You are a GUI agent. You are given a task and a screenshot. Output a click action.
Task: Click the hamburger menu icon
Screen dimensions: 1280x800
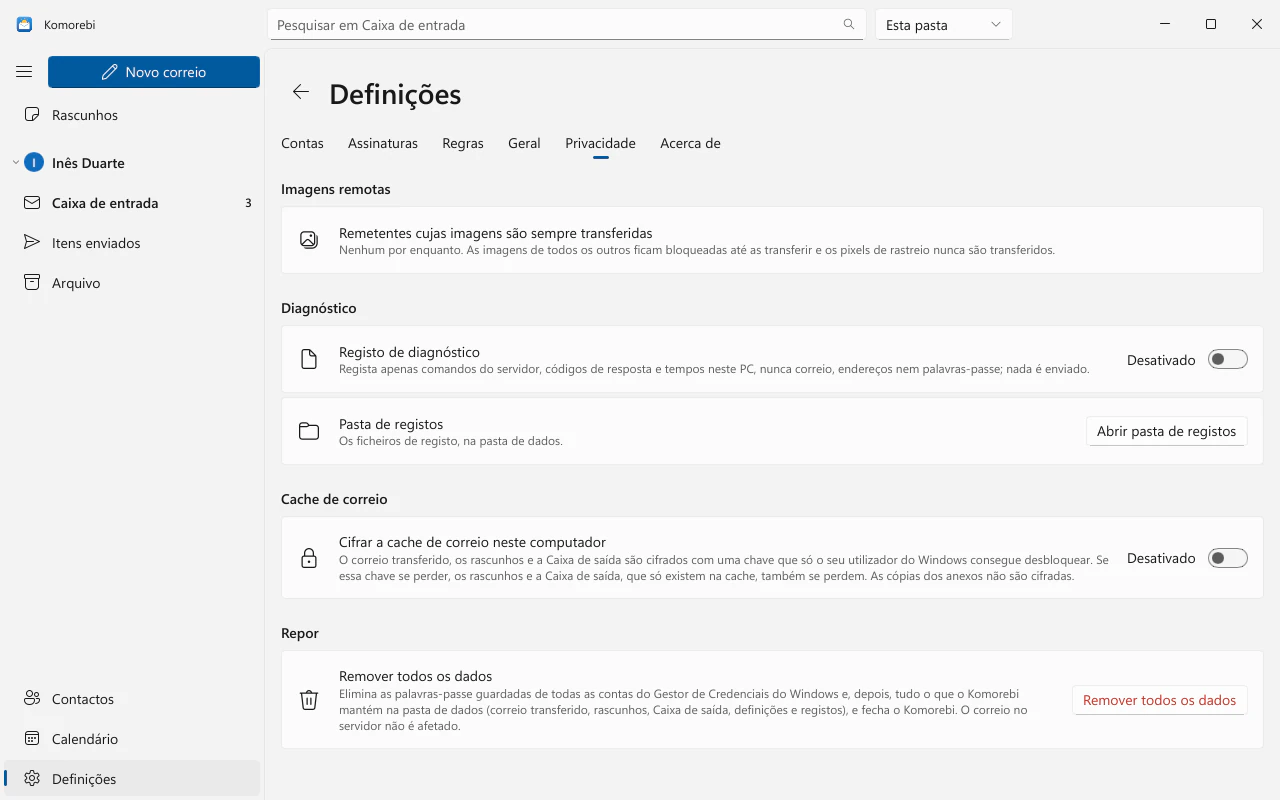pos(25,72)
